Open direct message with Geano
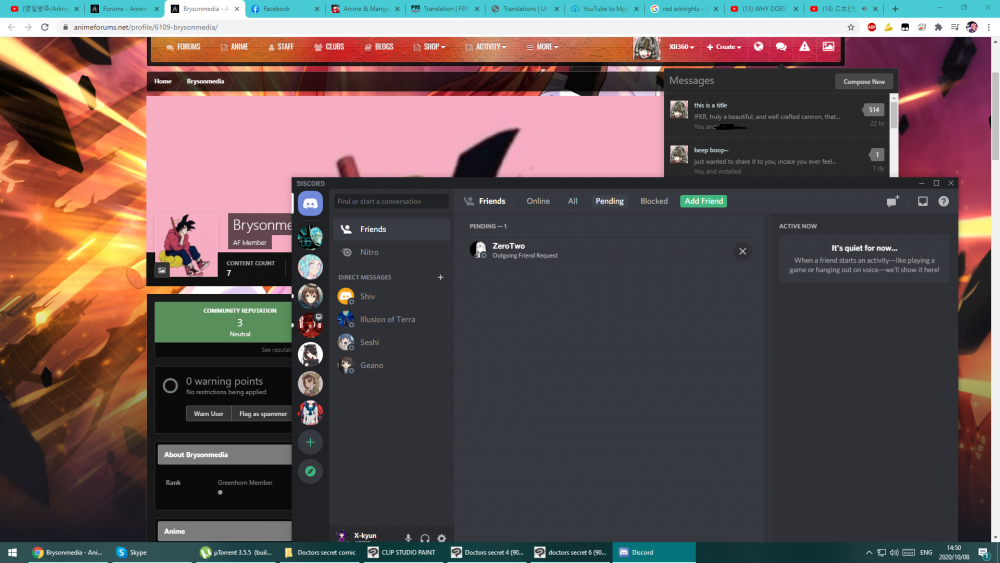This screenshot has width=1000, height=563. 391,365
